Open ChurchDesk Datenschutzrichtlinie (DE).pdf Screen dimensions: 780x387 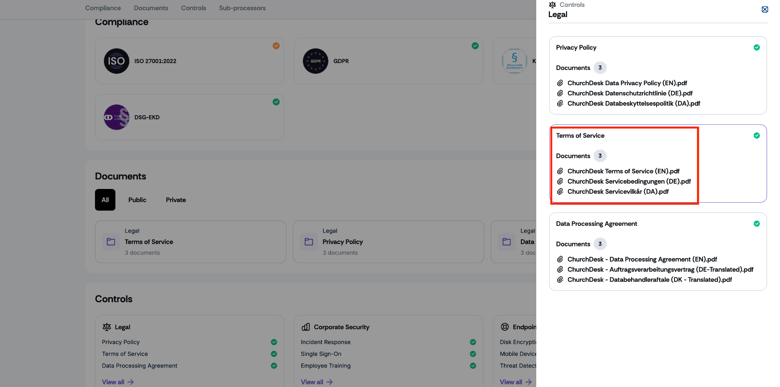tap(630, 93)
